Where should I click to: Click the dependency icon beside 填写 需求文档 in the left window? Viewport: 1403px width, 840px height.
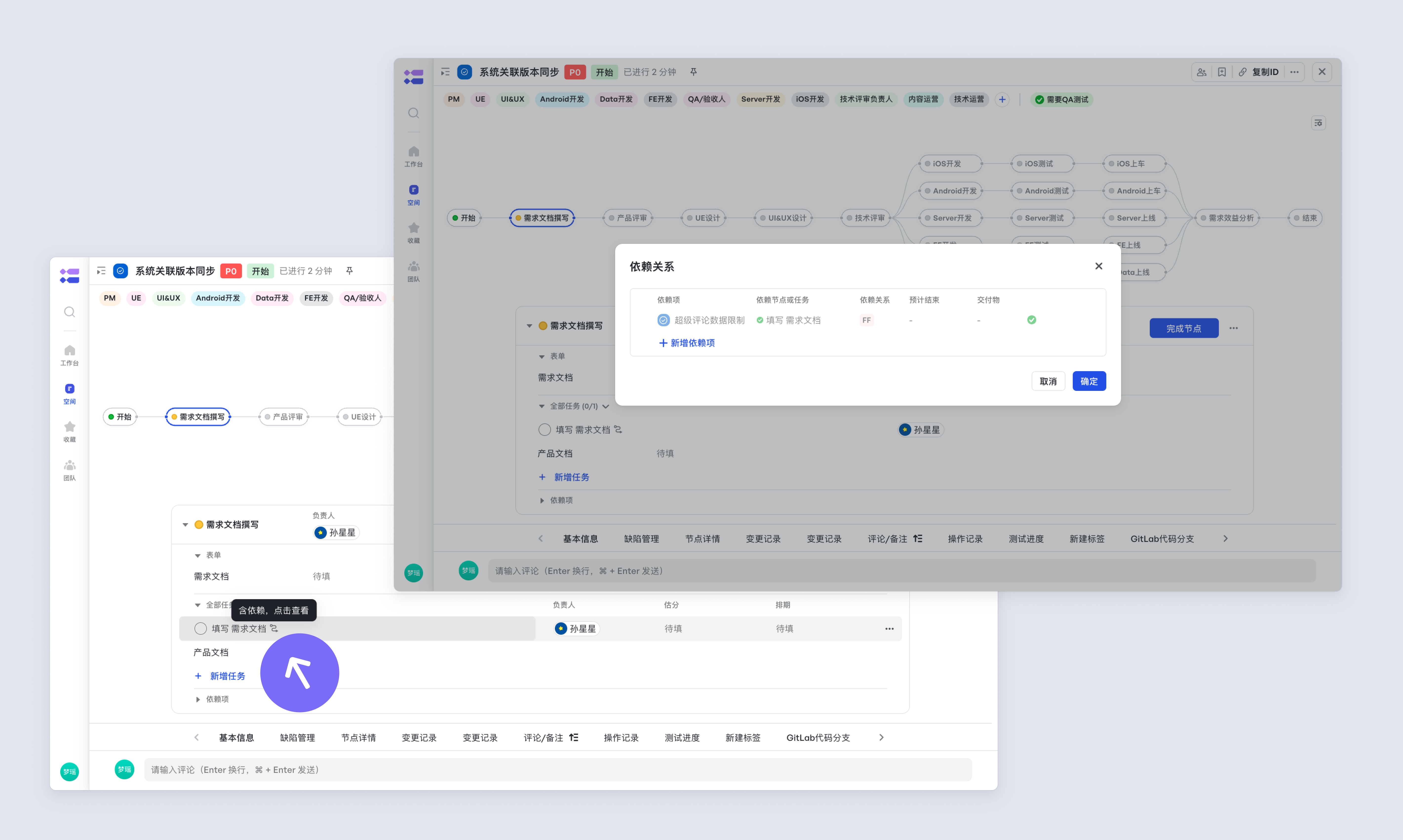click(x=274, y=628)
